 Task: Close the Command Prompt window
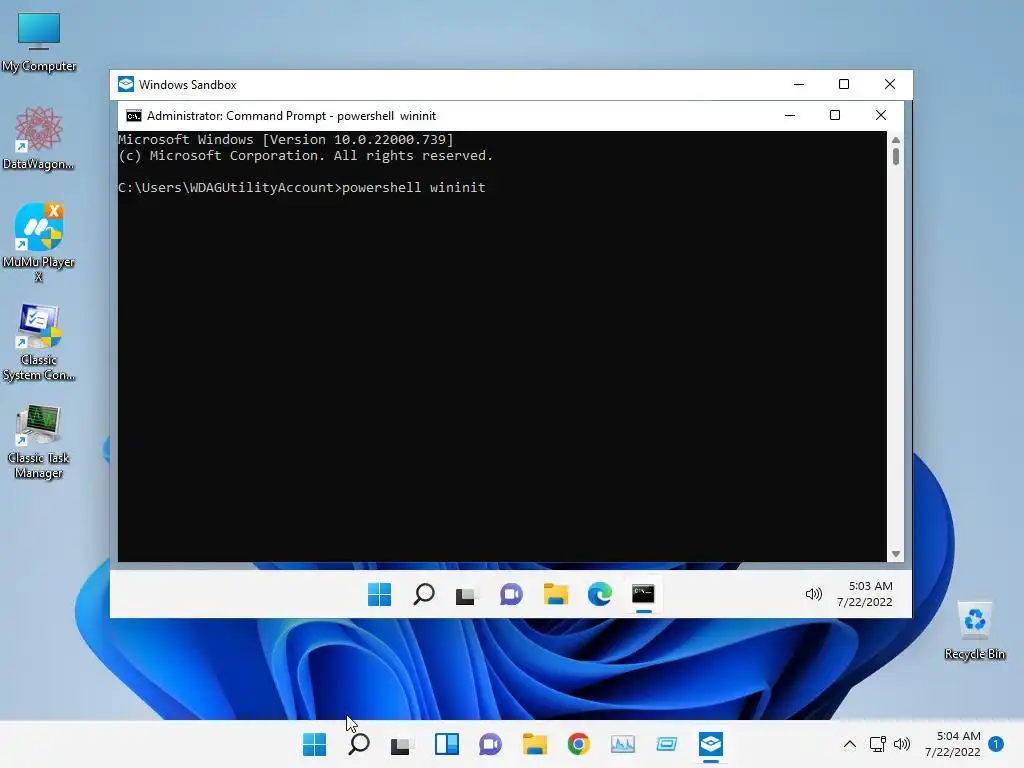click(880, 116)
